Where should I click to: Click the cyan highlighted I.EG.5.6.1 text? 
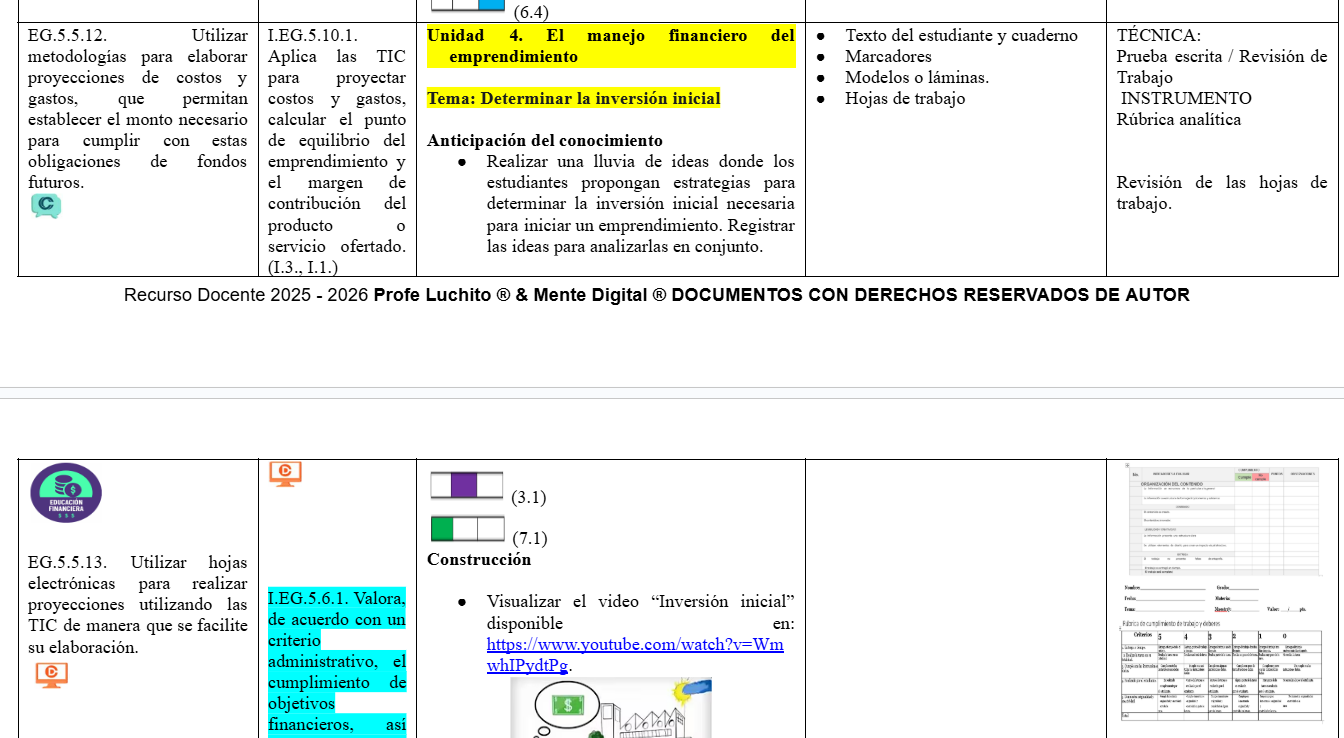(x=337, y=662)
